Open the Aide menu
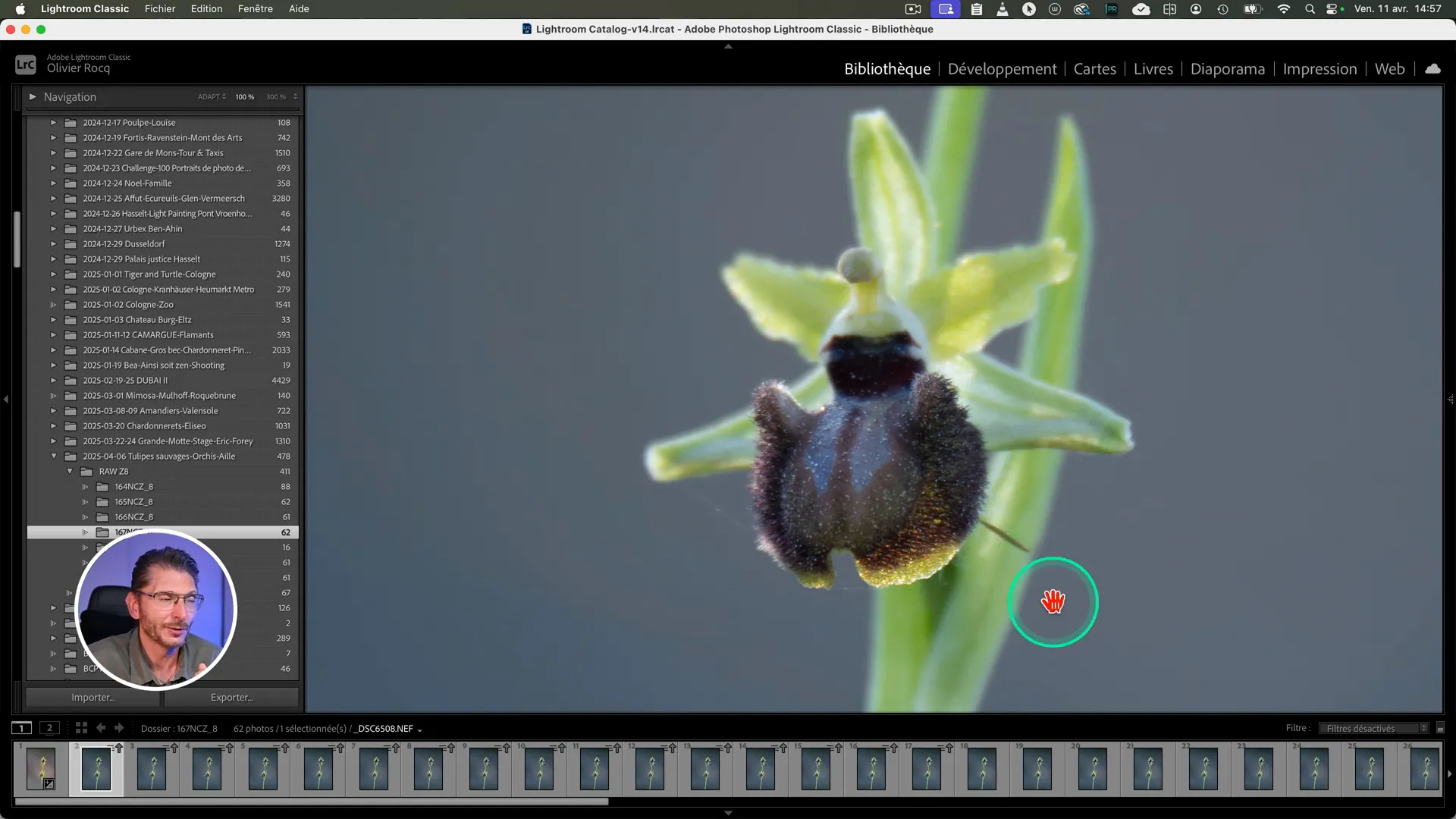1456x819 pixels. coord(299,9)
